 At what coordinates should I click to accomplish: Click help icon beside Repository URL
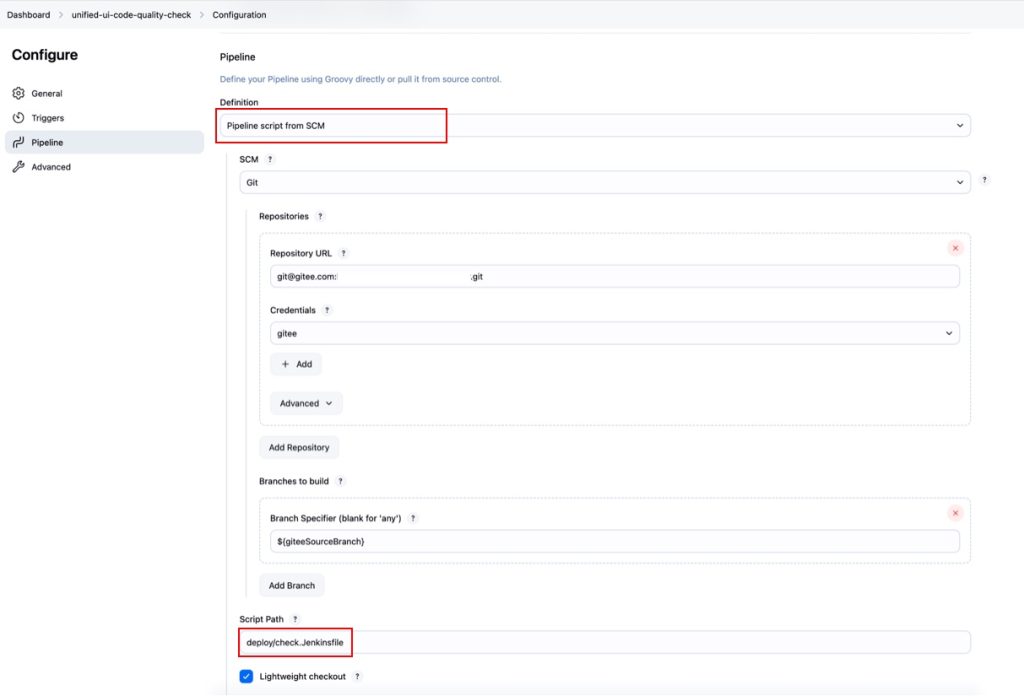pos(343,254)
